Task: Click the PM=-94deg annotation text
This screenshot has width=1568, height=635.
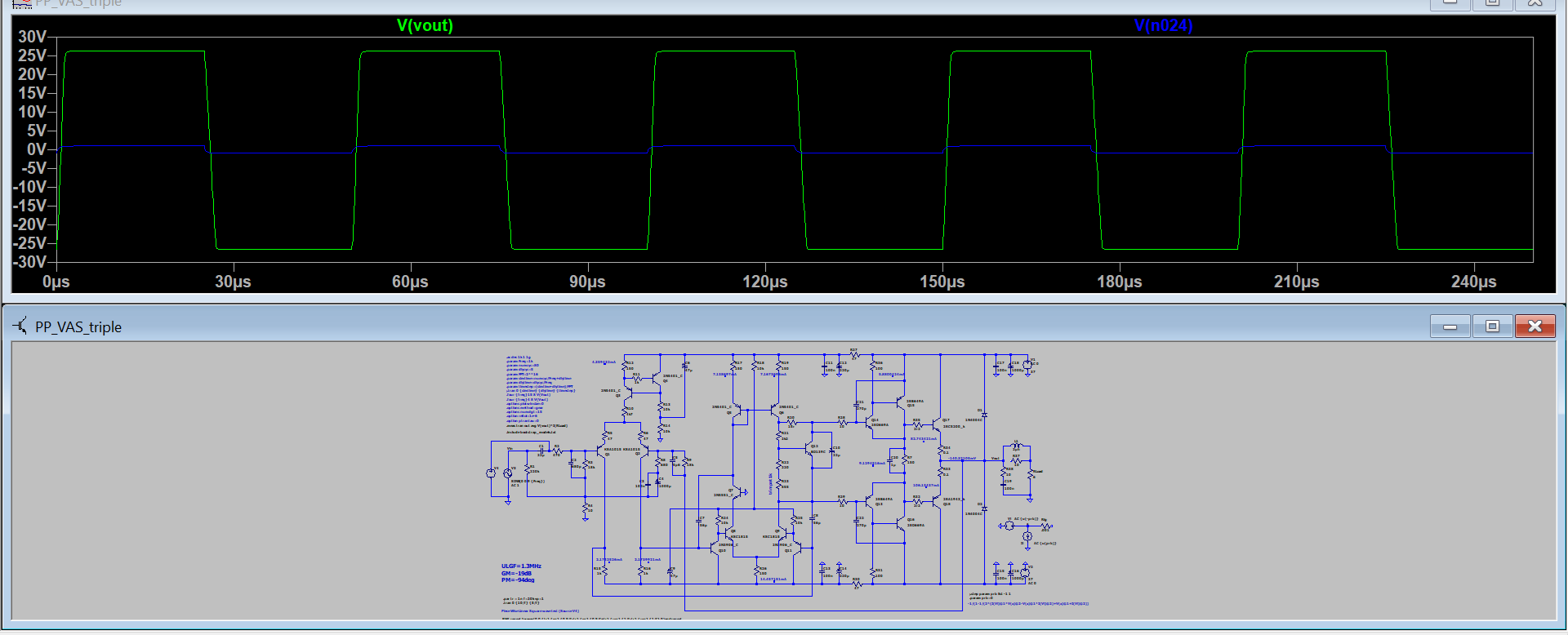Action: [x=518, y=580]
